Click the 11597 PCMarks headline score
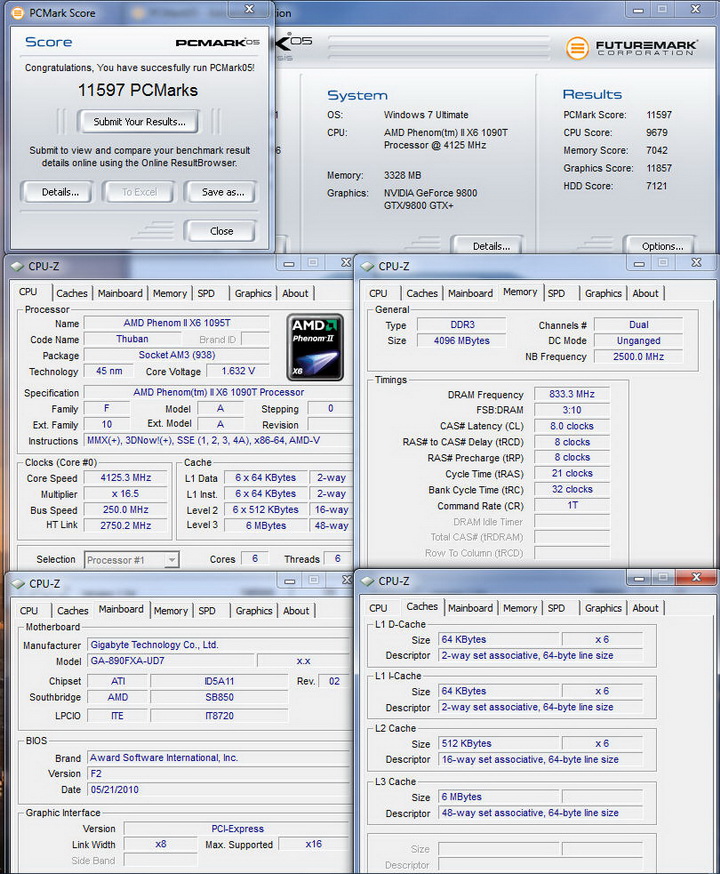720x874 pixels. [138, 90]
